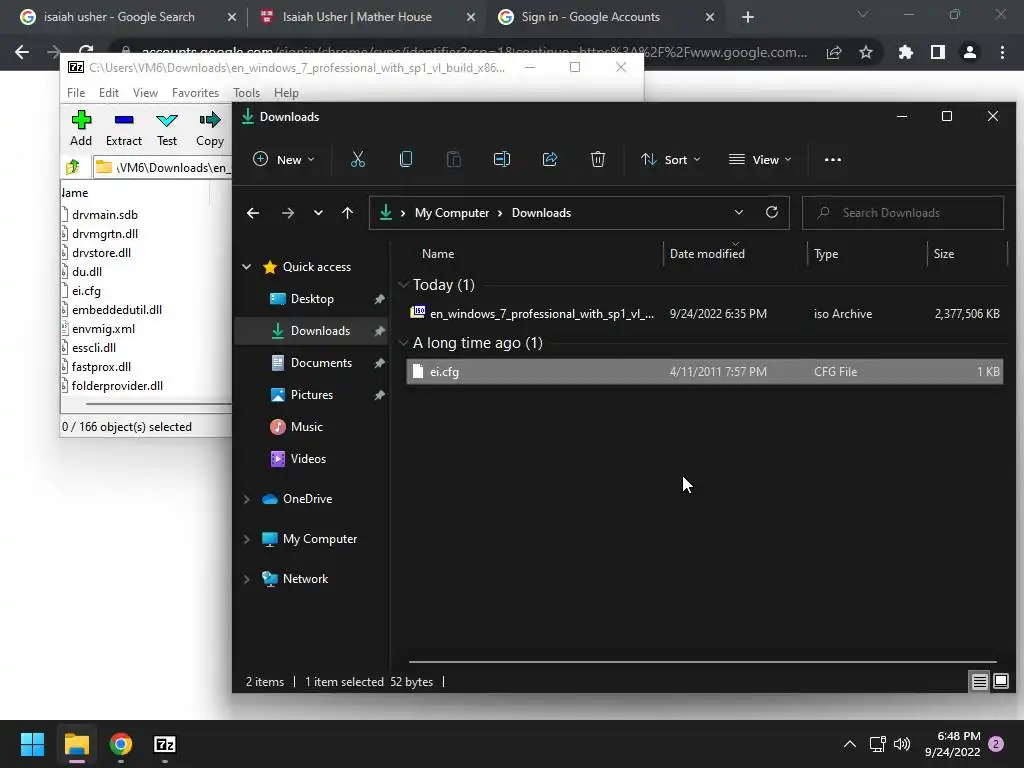Go back in Explorer navigation

coord(253,213)
